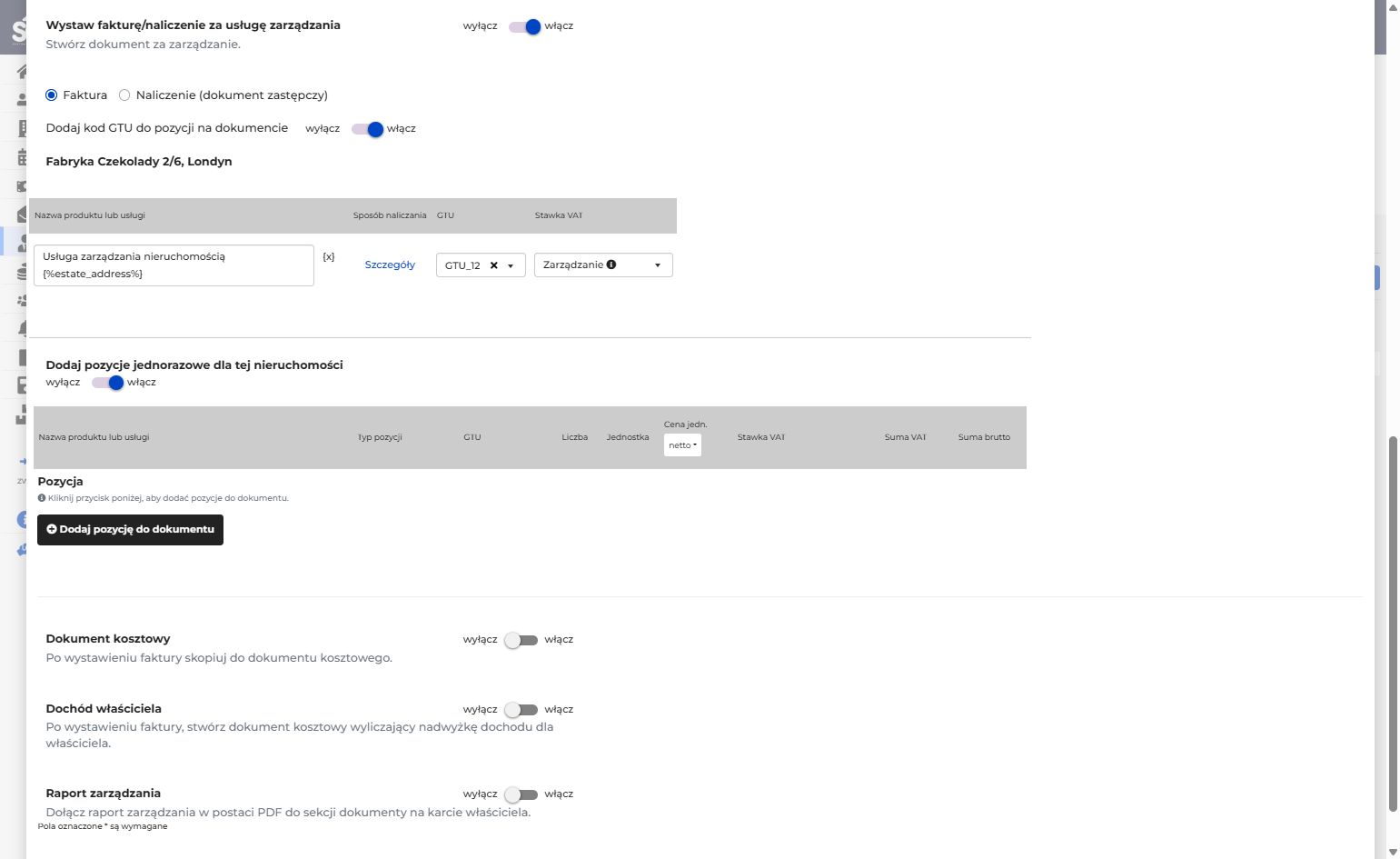Screen dimensions: 1400x859
Task: Toggle one-time positions for this property
Action: (x=107, y=383)
